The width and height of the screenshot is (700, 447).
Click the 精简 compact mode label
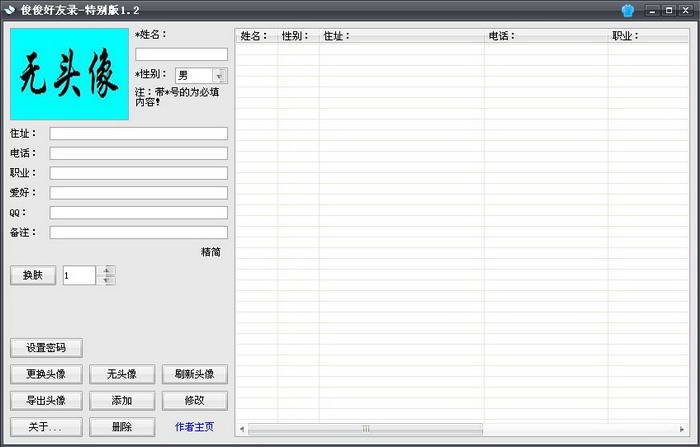click(211, 252)
